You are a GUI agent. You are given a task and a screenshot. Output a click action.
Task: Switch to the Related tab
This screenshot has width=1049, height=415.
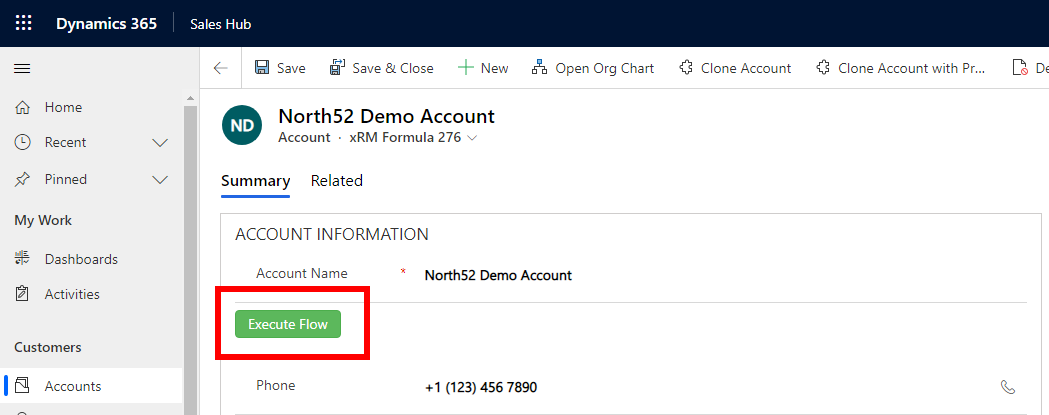(x=337, y=181)
